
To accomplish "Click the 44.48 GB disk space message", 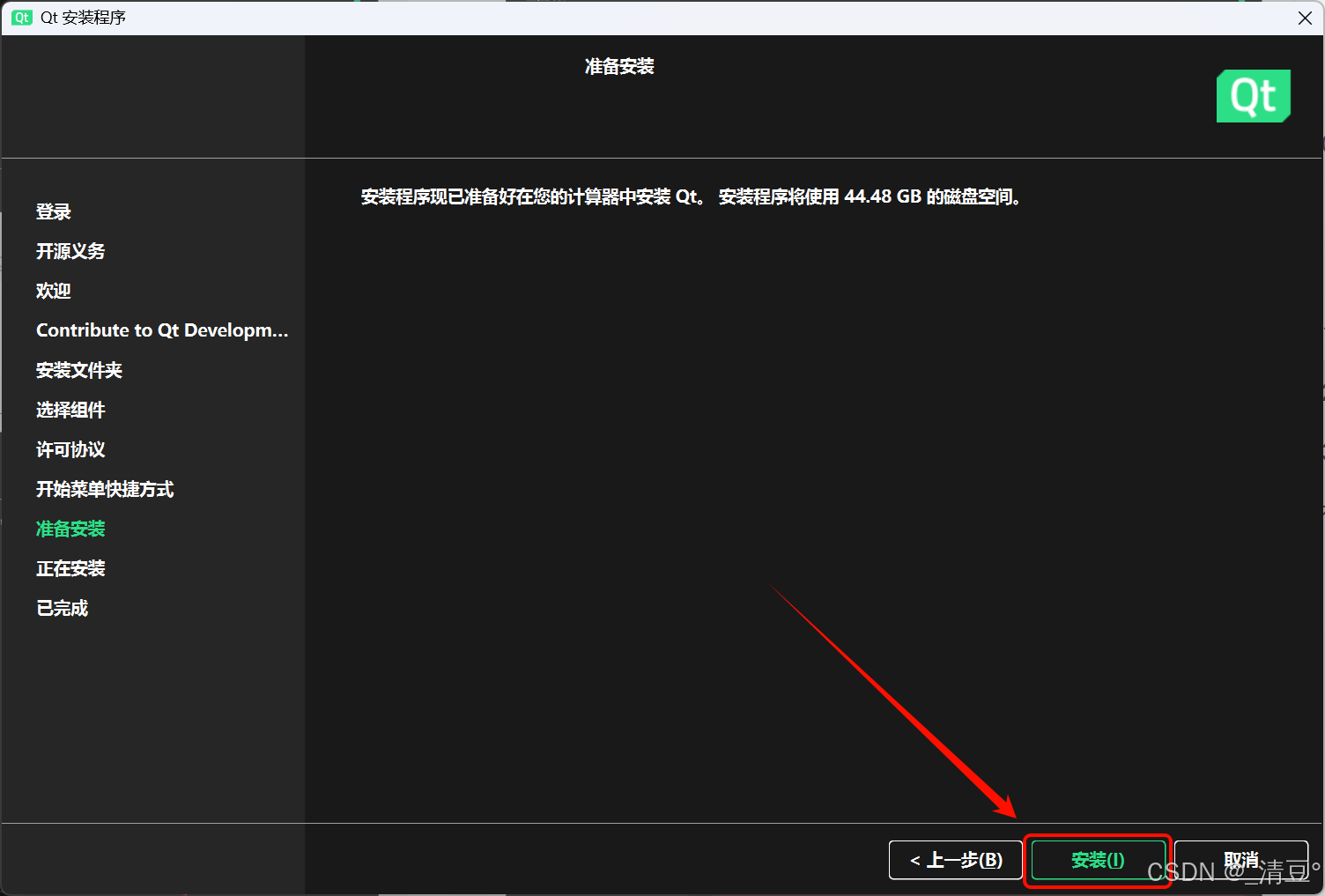I will pos(692,196).
